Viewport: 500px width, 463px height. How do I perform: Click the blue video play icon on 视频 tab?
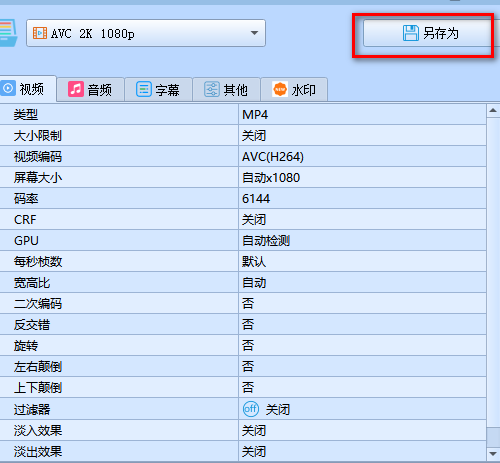pyautogui.click(x=8, y=89)
